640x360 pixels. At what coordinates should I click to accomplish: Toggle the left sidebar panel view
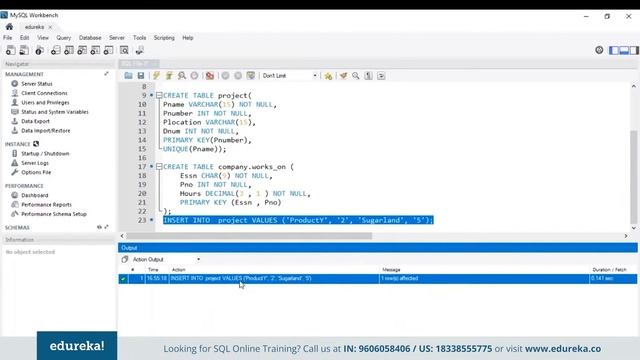point(614,50)
